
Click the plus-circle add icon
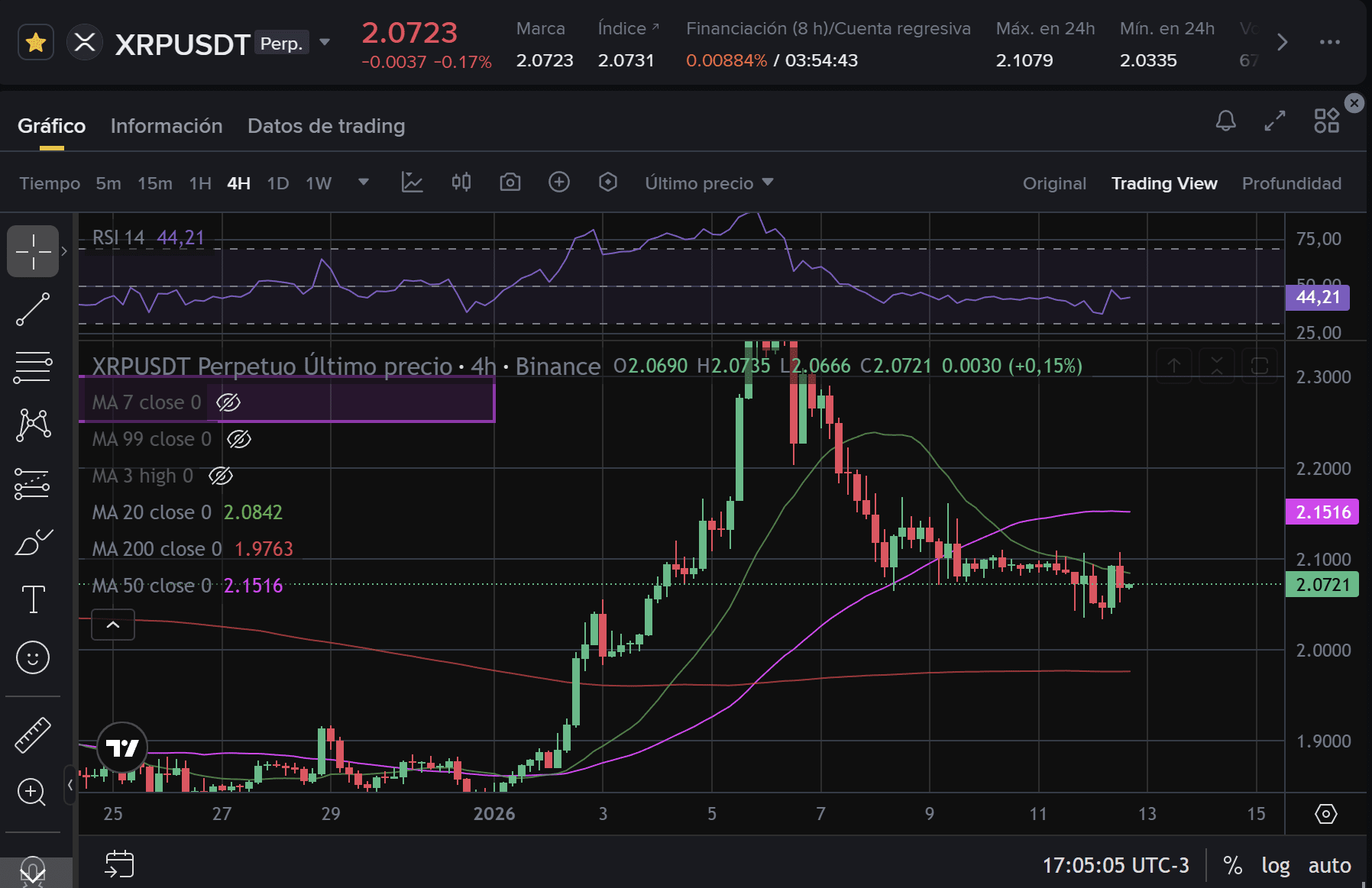[x=559, y=182]
